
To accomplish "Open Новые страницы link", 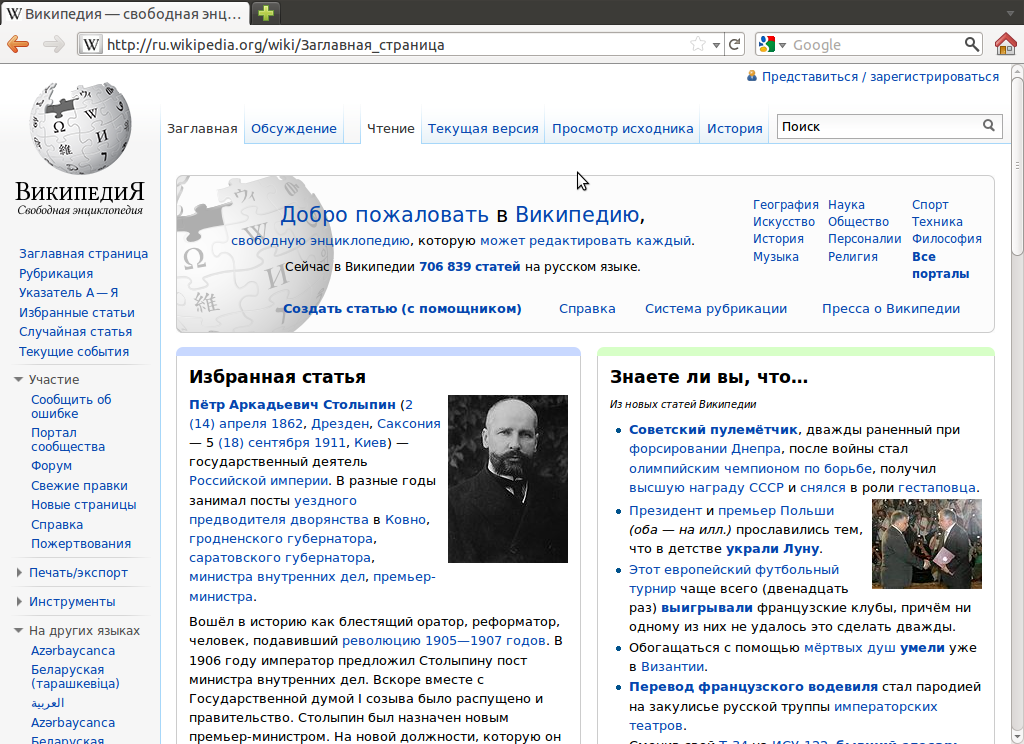I will (84, 505).
